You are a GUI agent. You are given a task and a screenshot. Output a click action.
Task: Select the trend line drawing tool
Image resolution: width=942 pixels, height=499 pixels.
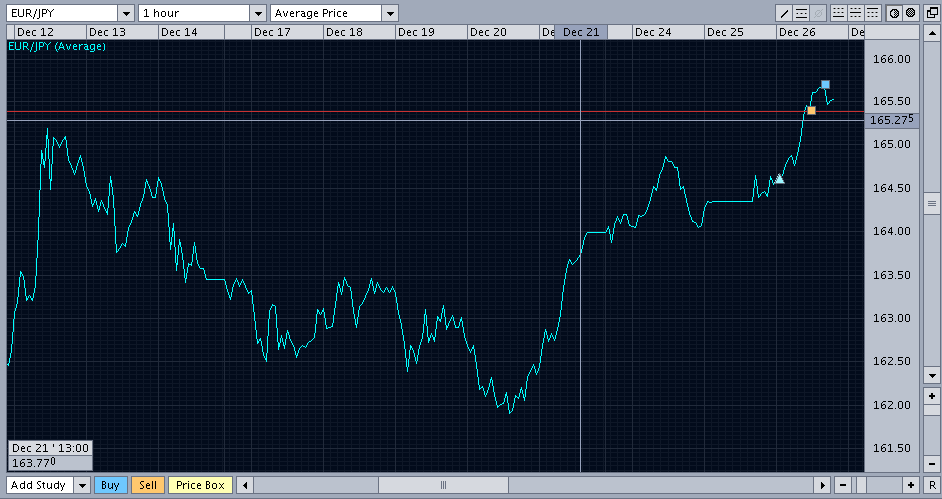tap(784, 13)
